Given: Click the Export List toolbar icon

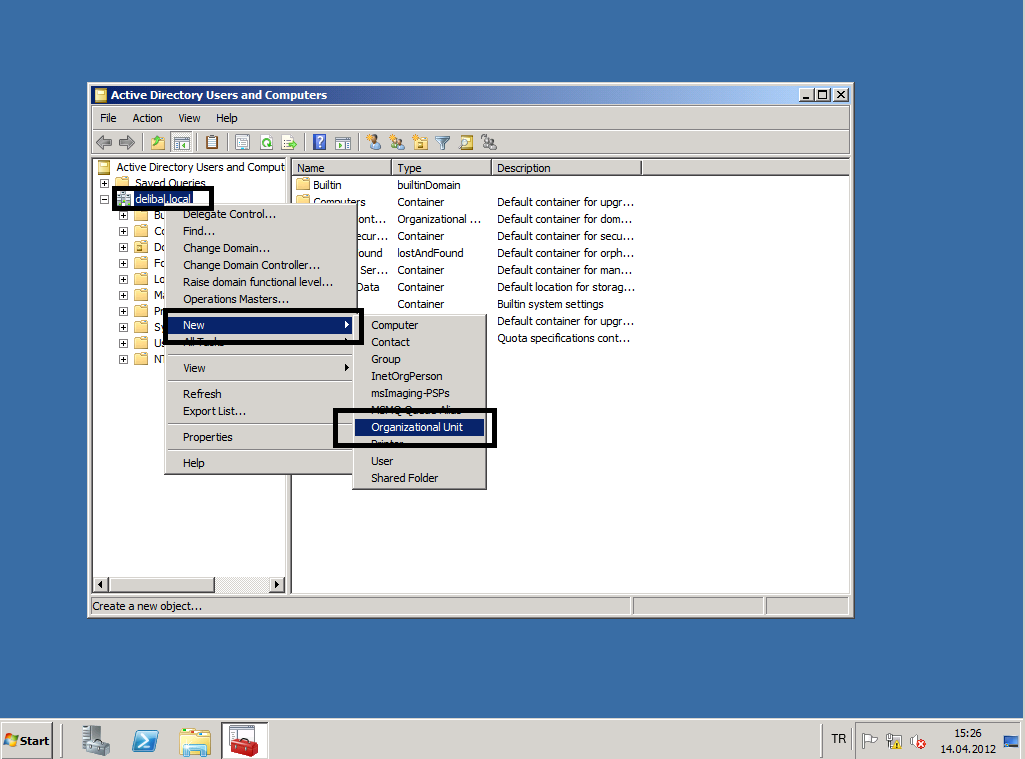Looking at the screenshot, I should [289, 143].
